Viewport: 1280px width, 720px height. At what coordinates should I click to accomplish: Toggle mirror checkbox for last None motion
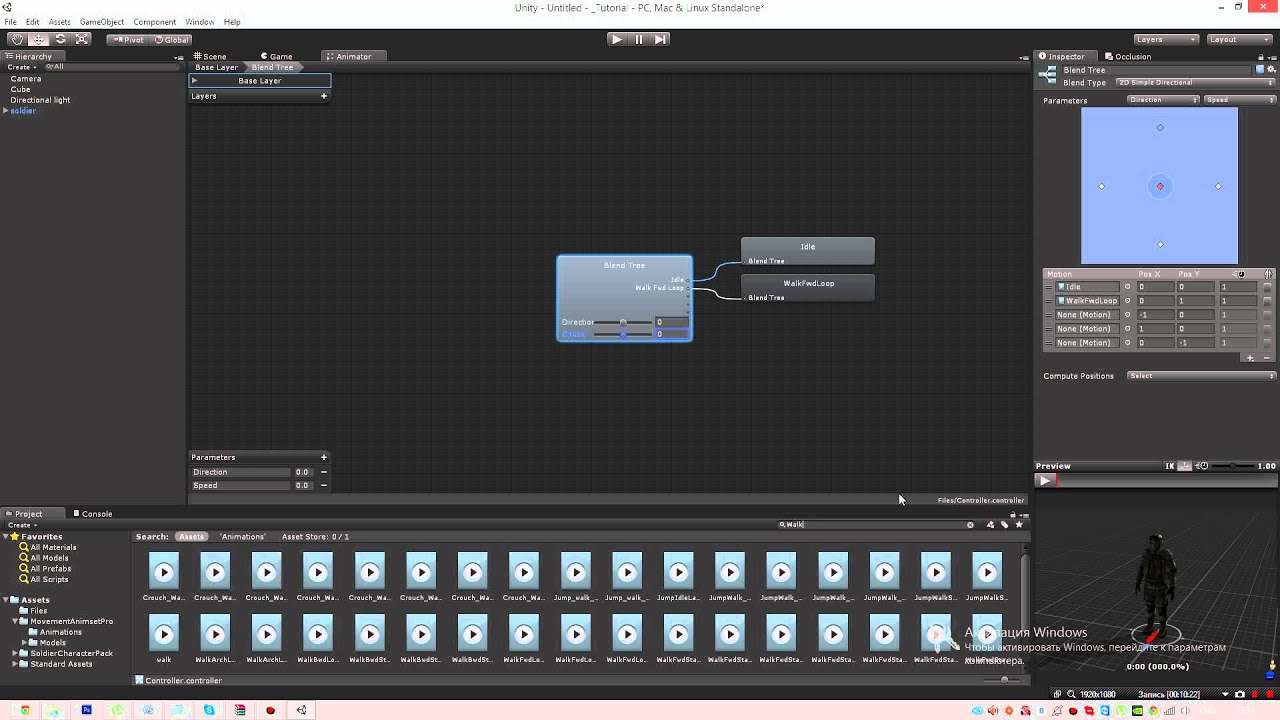click(x=1267, y=343)
